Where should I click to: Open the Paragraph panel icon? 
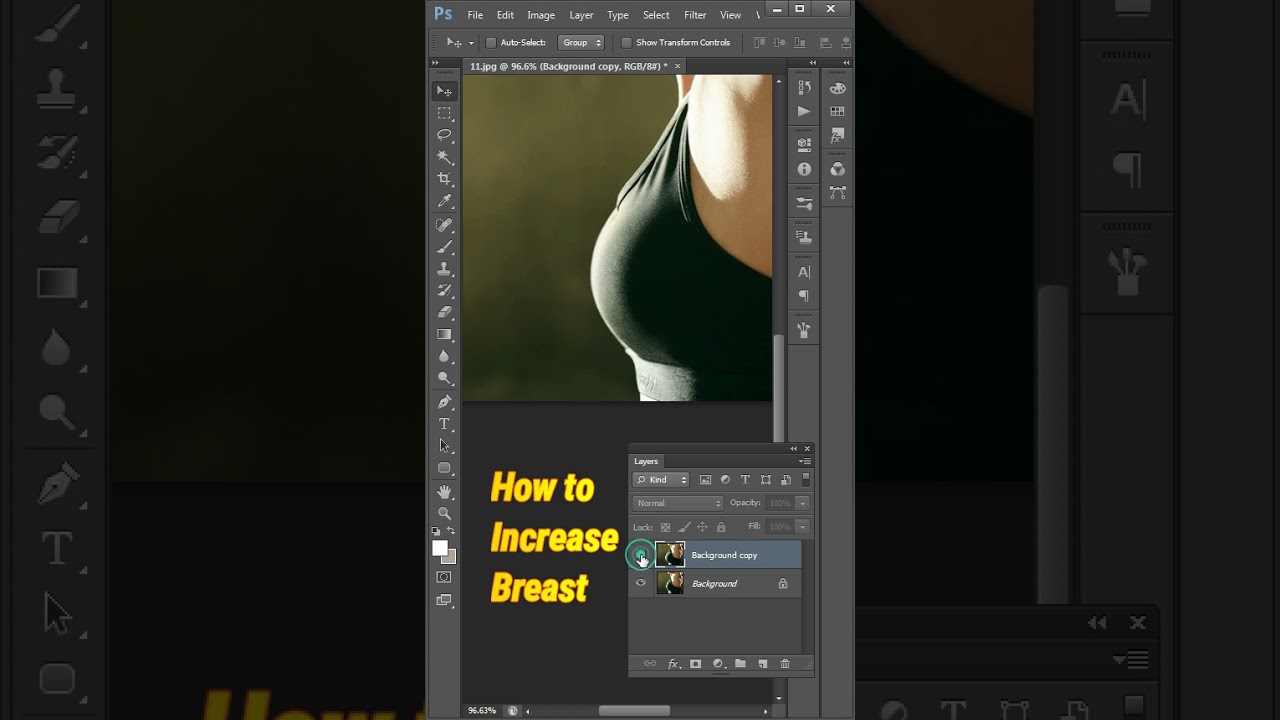[x=804, y=296]
